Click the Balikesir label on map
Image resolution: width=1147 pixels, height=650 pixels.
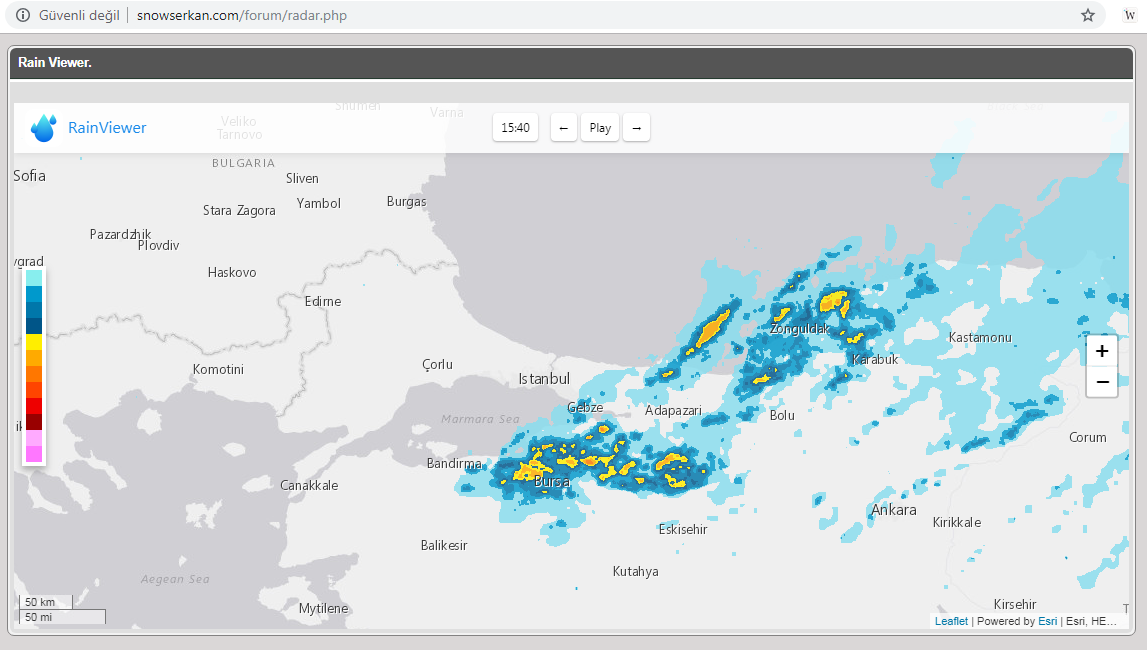point(443,545)
